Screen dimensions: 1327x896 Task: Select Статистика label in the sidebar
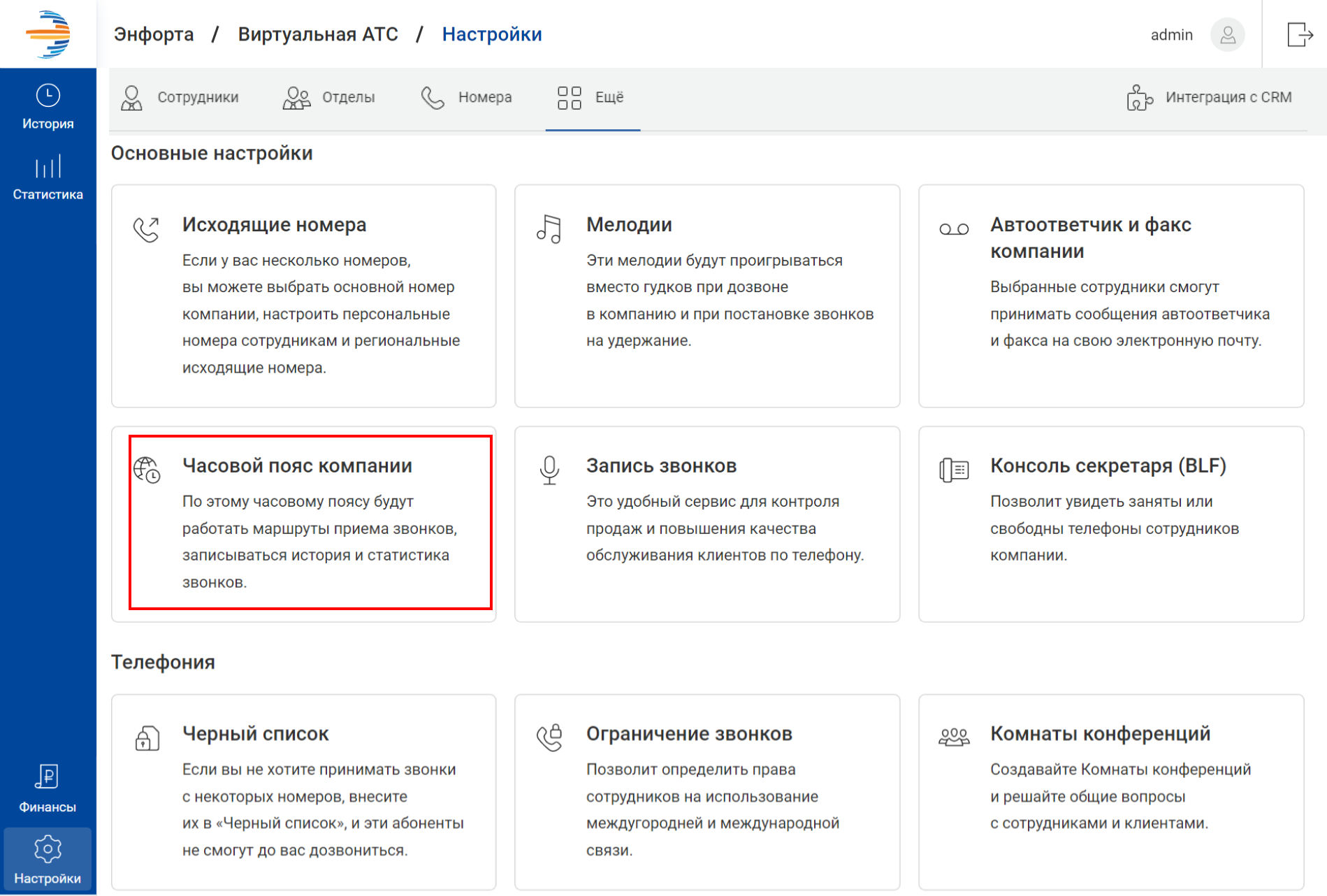tap(48, 195)
